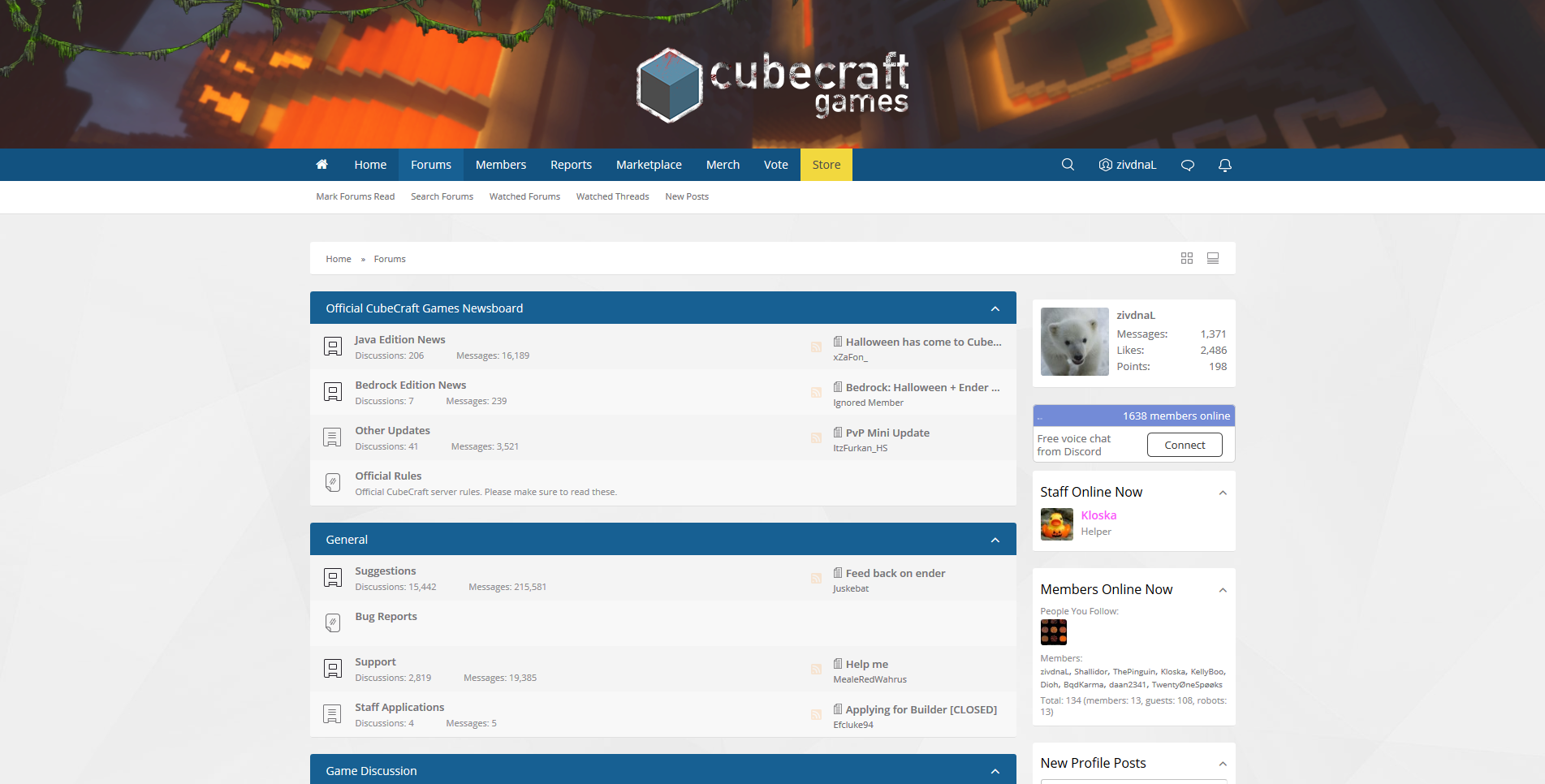Open zivdnaL account menu in navbar
This screenshot has width=1545, height=784.
coord(1127,165)
